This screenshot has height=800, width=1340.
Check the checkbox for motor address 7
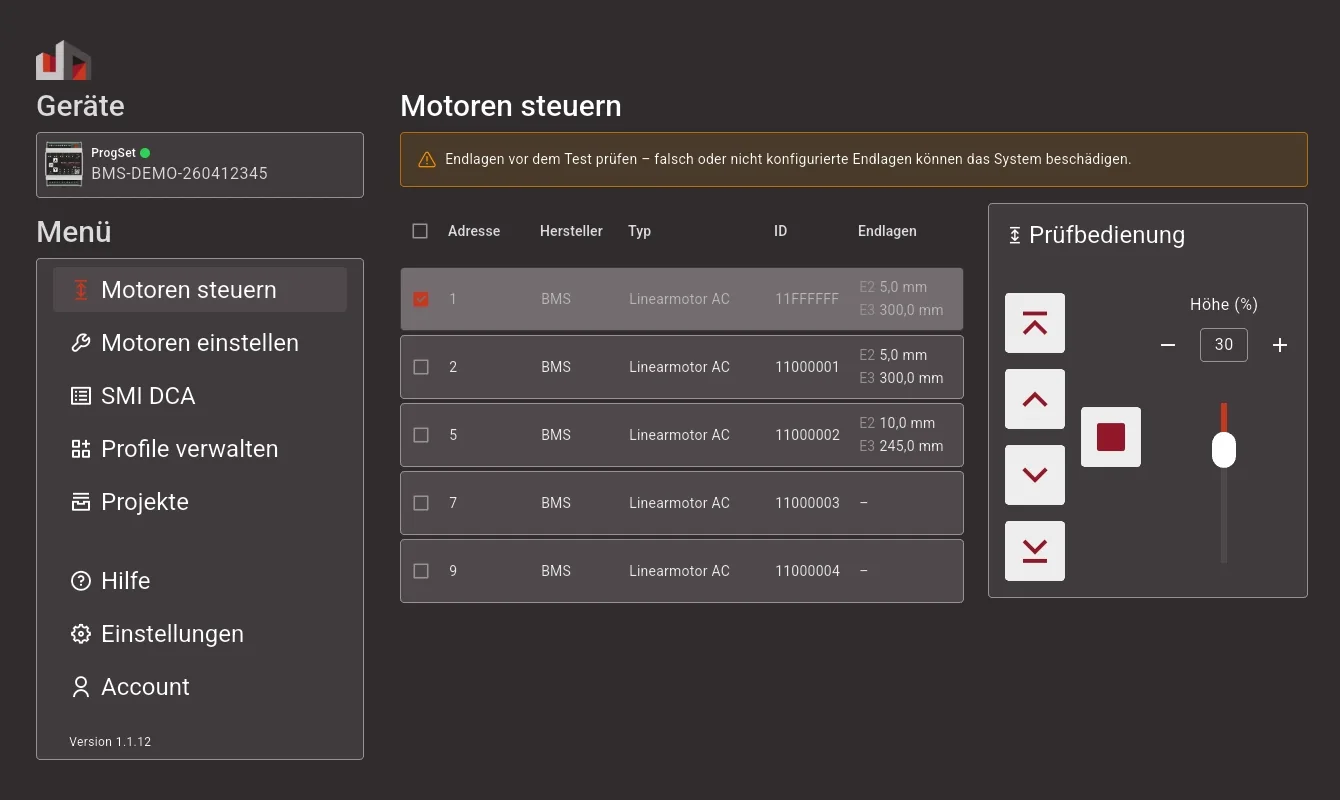pyautogui.click(x=420, y=503)
